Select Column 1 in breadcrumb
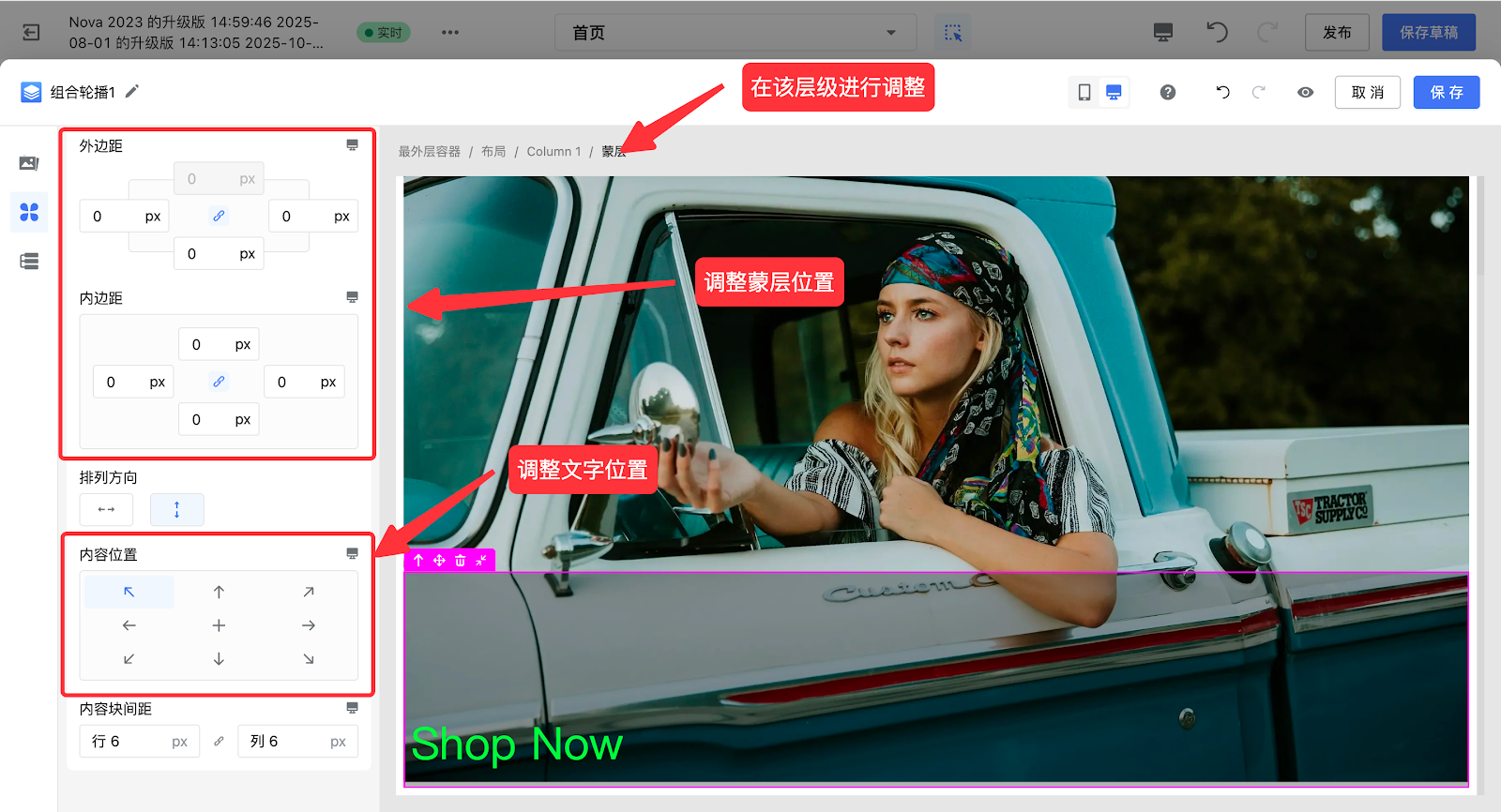Screen dimensions: 1501x812 pos(553,152)
